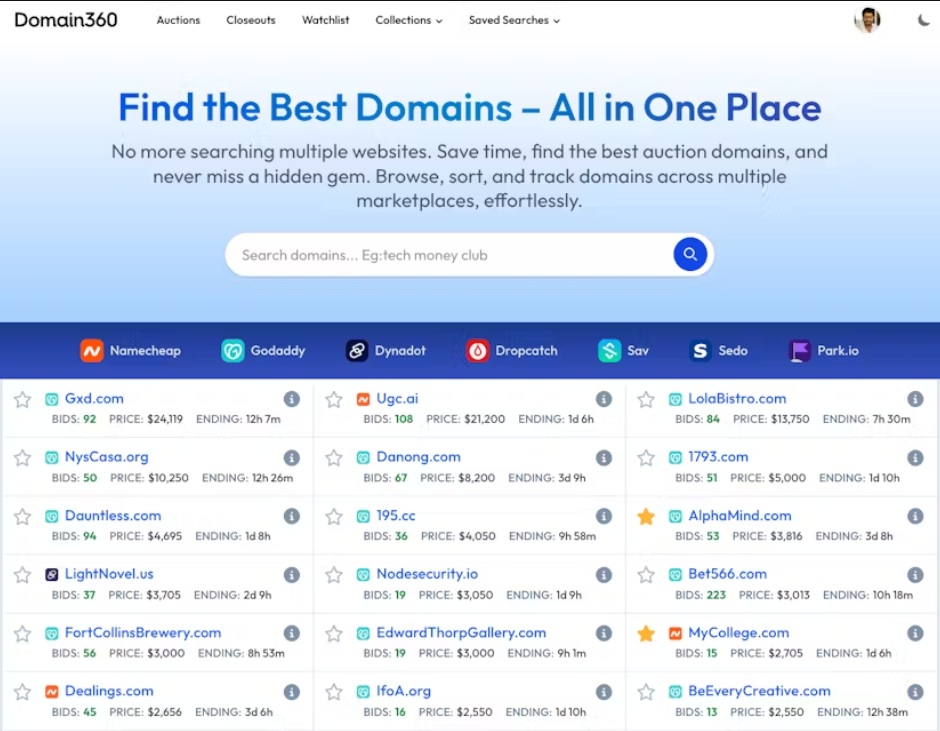Star Danong.com to watchlist
Viewport: 940px width, 731px height.
[x=334, y=458]
